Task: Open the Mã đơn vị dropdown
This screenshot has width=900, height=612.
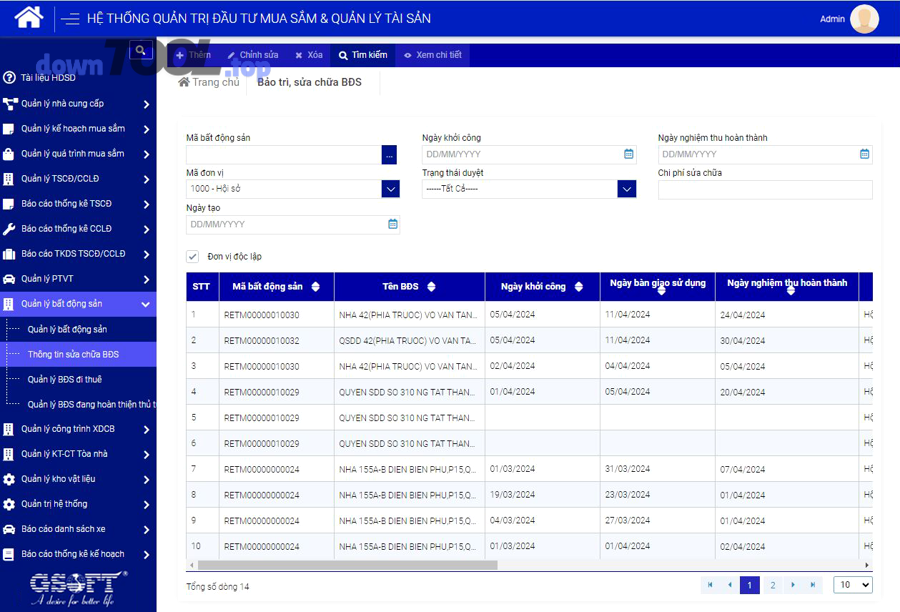Action: (390, 189)
